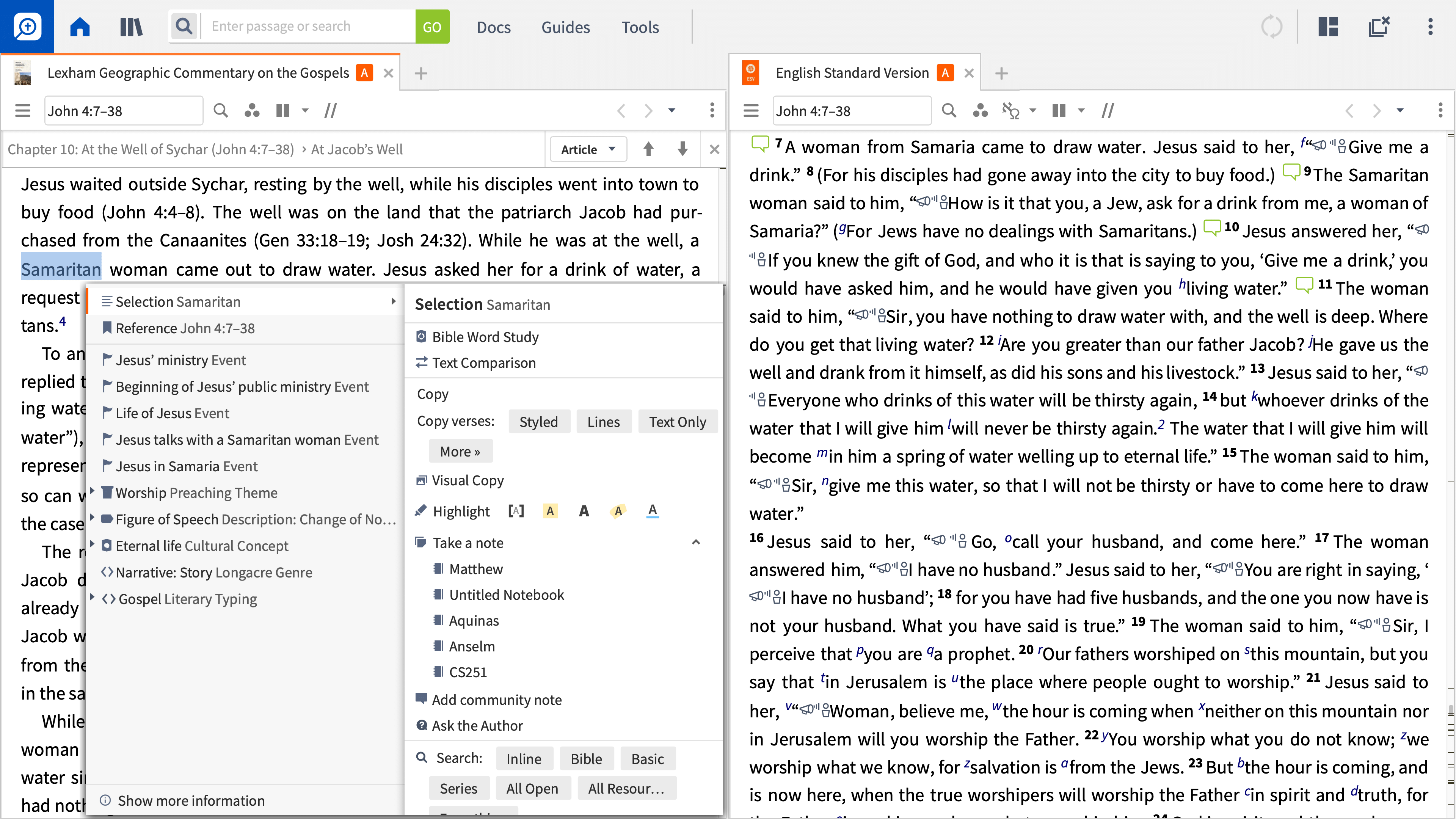Open the Article navigation dropdown
Viewport: 1456px width, 819px height.
(588, 149)
